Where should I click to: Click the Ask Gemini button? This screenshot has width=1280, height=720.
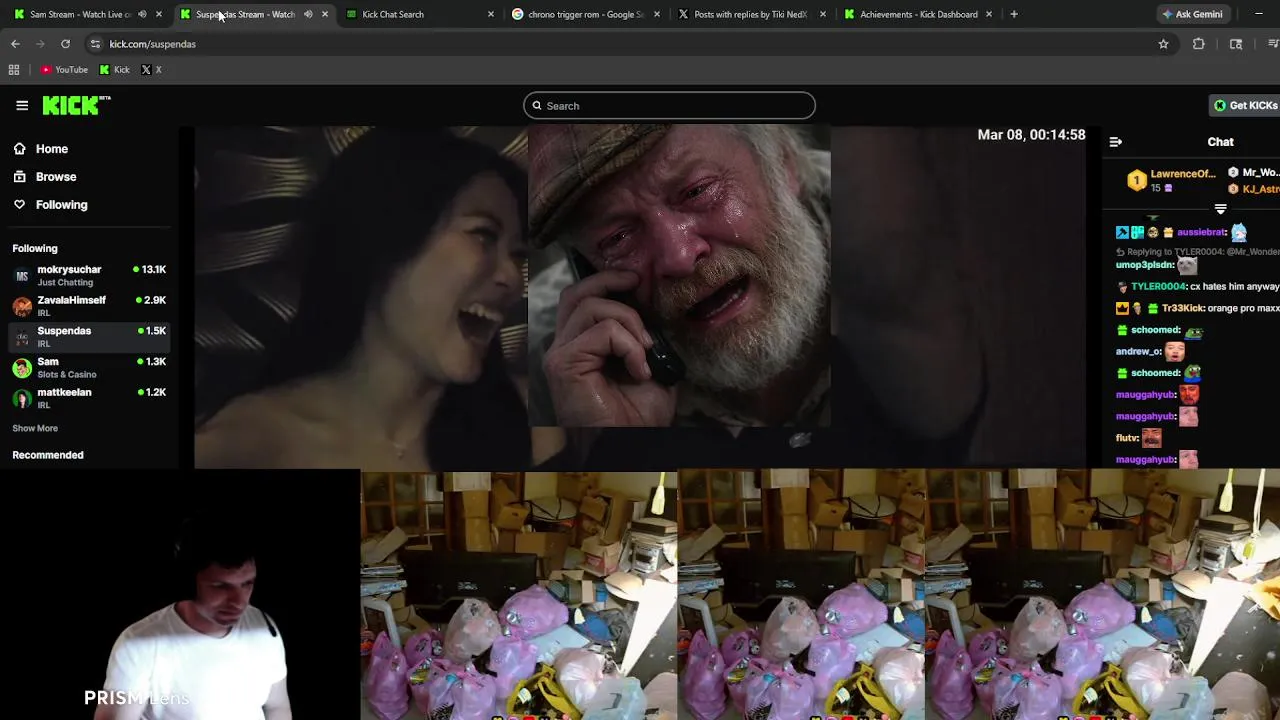coord(1192,14)
